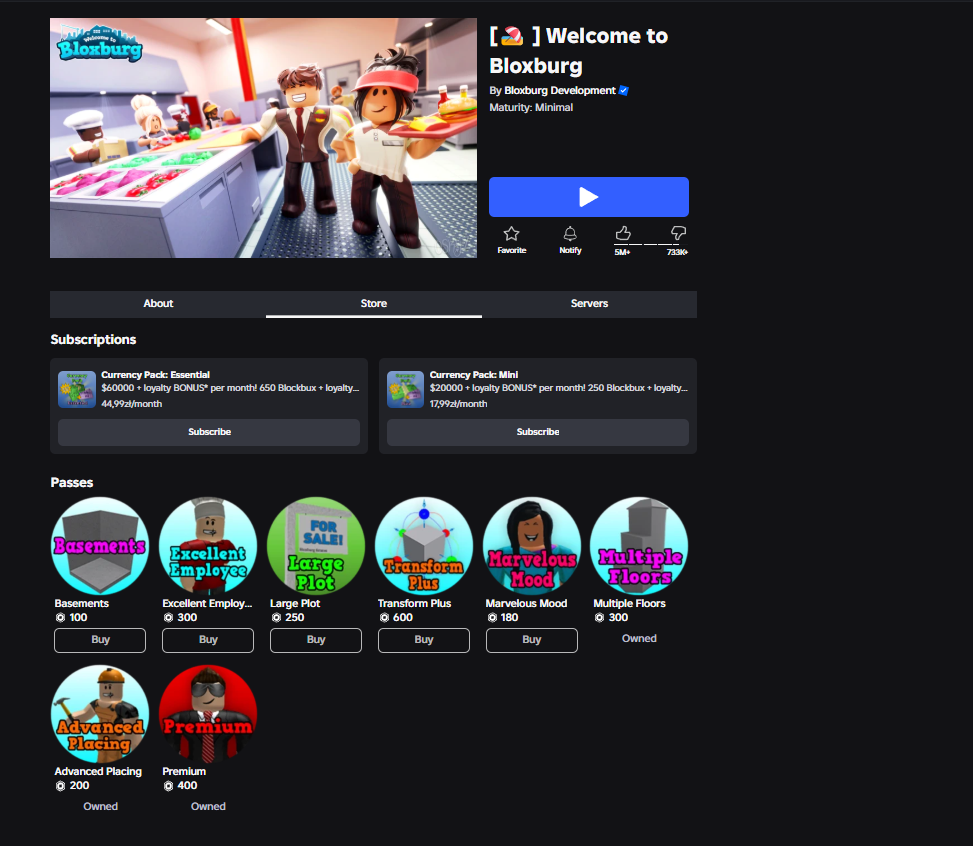Viewport: 973px width, 846px height.
Task: Click the Owned label under Multiple Floors
Action: click(639, 639)
